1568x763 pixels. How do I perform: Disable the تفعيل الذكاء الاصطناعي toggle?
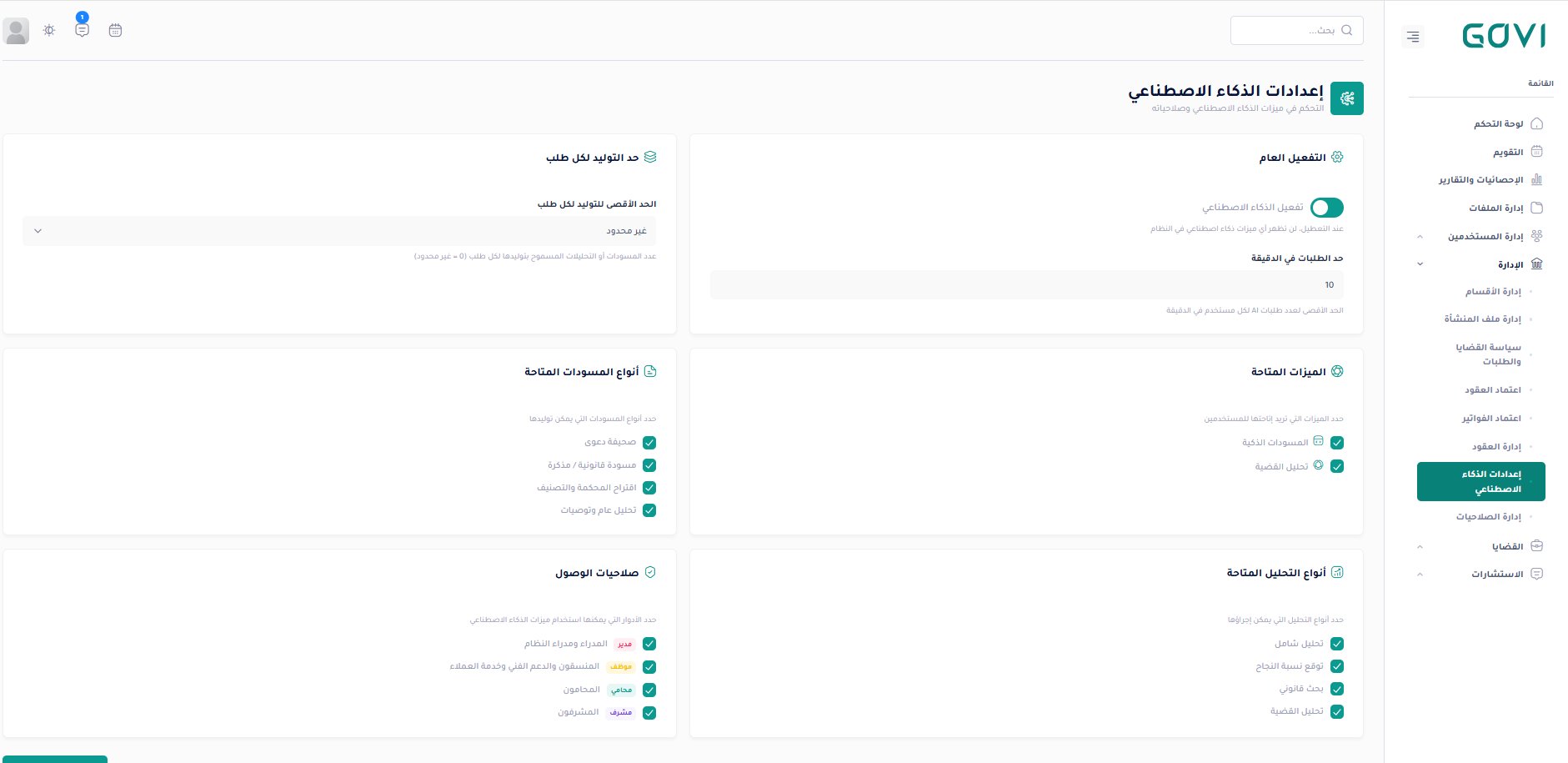1328,208
